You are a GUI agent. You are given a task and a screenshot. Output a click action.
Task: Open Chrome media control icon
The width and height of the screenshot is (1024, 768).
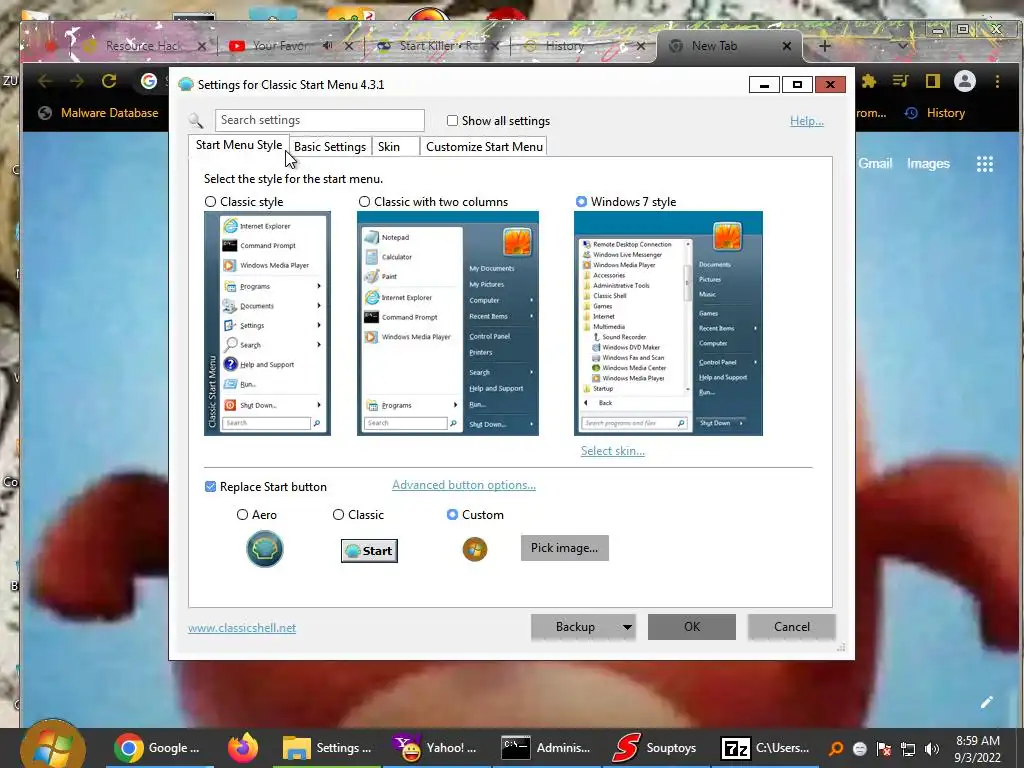tap(901, 81)
